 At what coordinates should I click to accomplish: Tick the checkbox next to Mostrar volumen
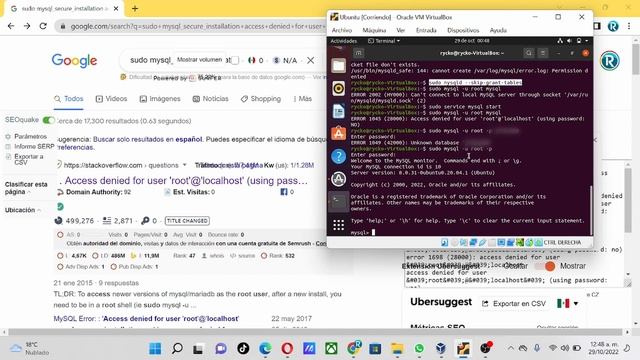(235, 60)
